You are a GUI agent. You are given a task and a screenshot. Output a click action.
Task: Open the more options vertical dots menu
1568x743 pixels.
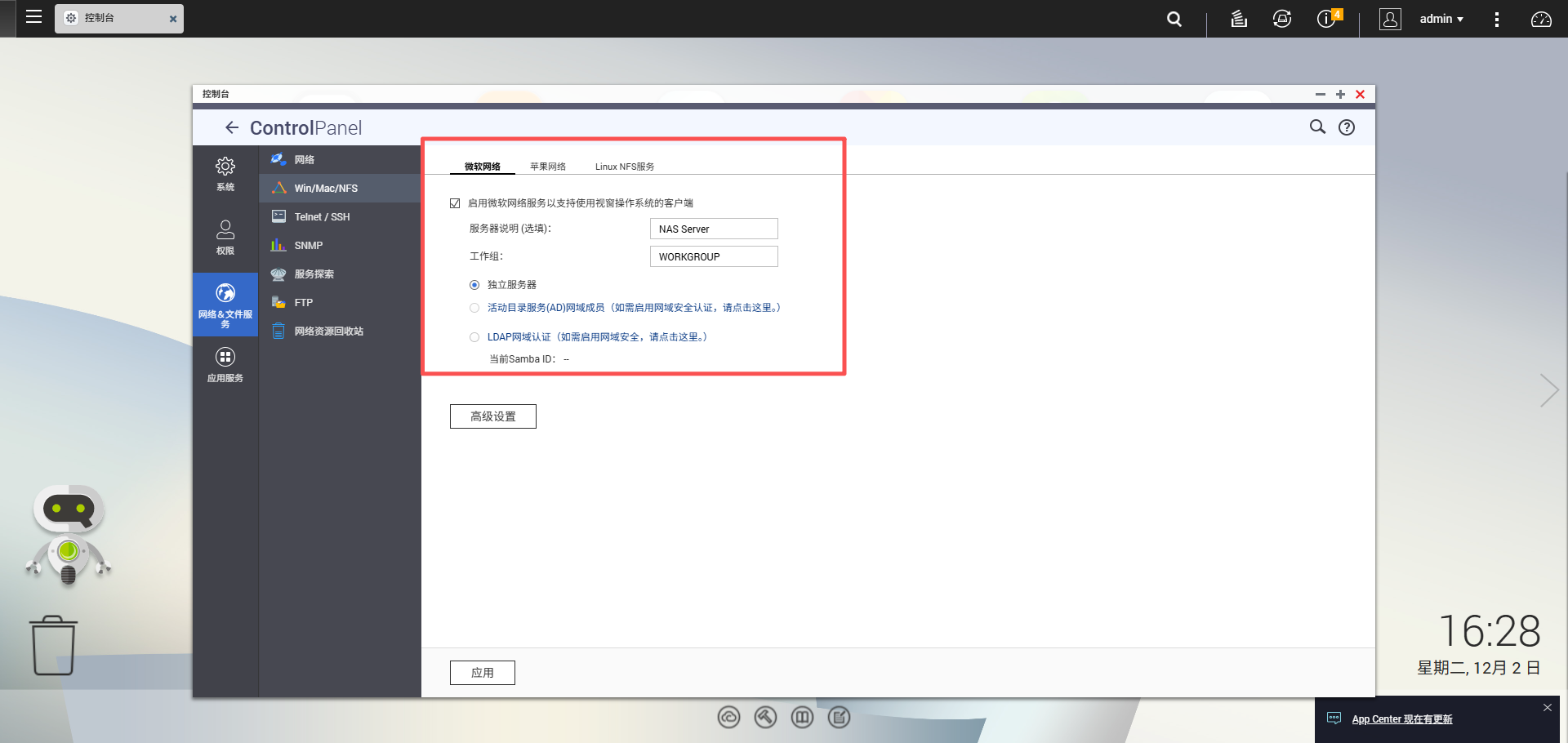coord(1496,19)
